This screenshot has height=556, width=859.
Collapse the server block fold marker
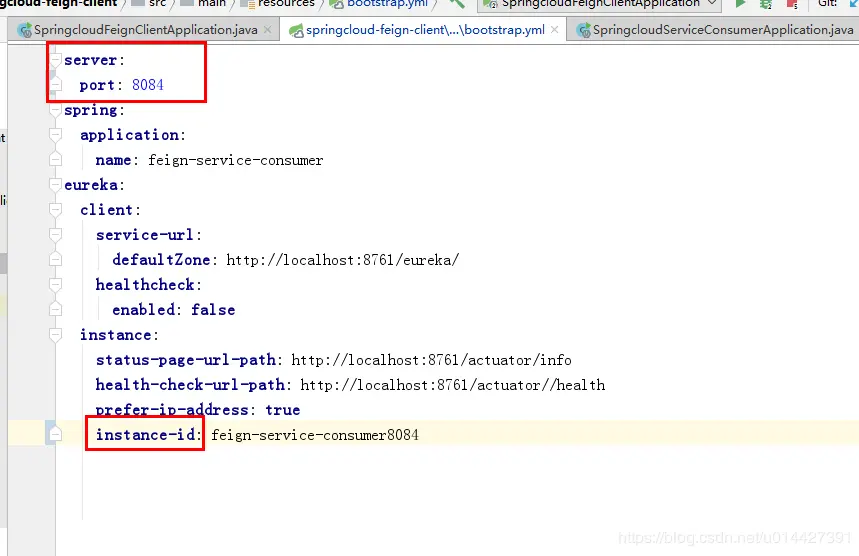[55, 60]
